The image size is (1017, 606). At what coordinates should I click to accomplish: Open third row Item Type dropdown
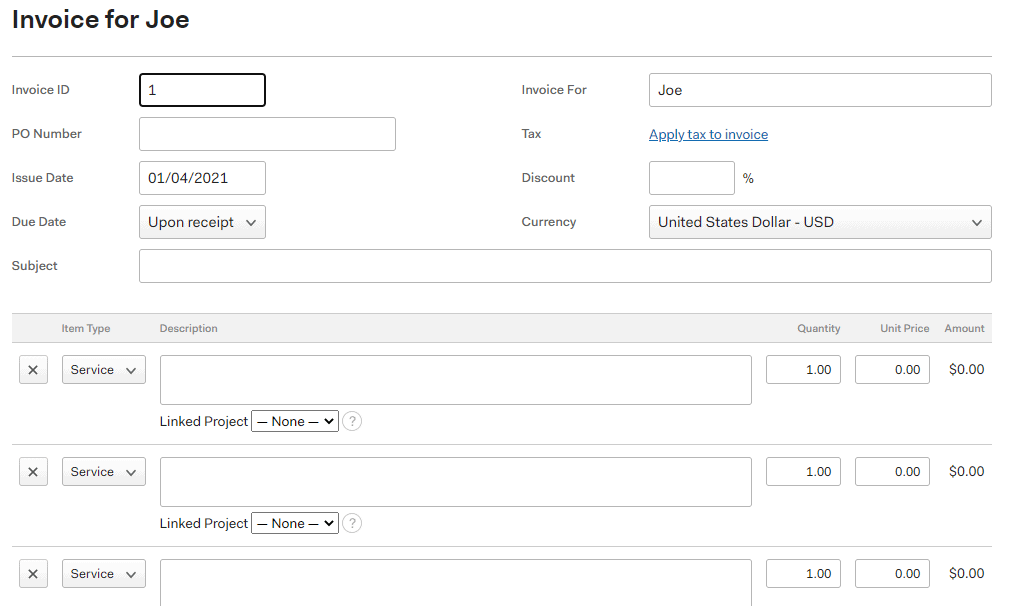pyautogui.click(x=104, y=574)
